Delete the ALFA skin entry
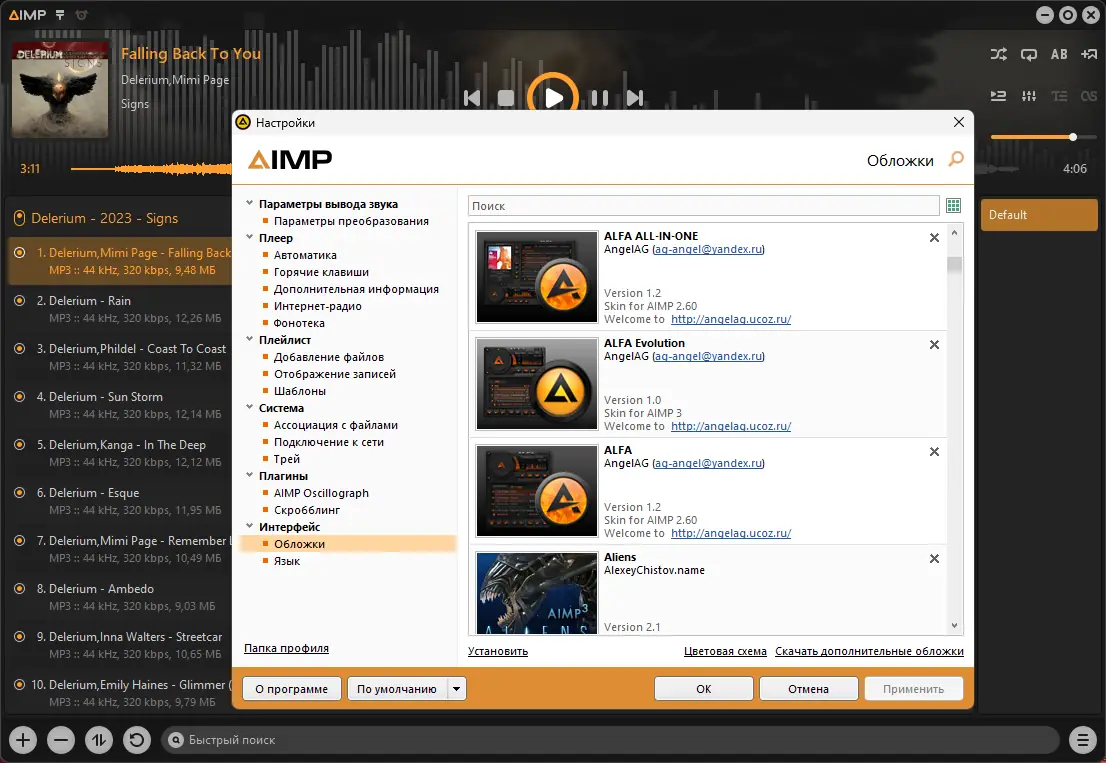1106x763 pixels. click(x=934, y=452)
